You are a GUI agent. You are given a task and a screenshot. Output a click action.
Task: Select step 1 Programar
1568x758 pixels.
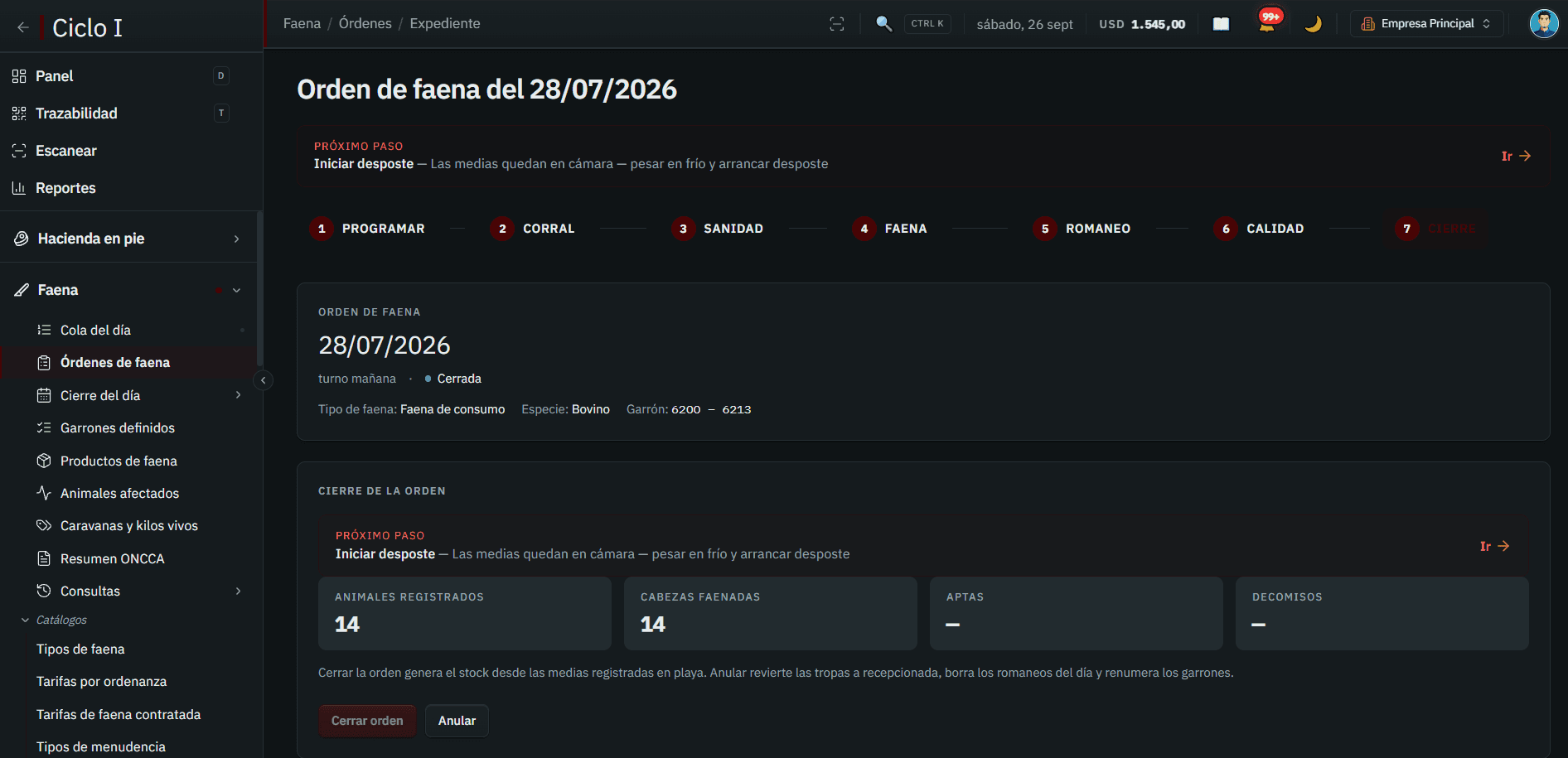368,229
